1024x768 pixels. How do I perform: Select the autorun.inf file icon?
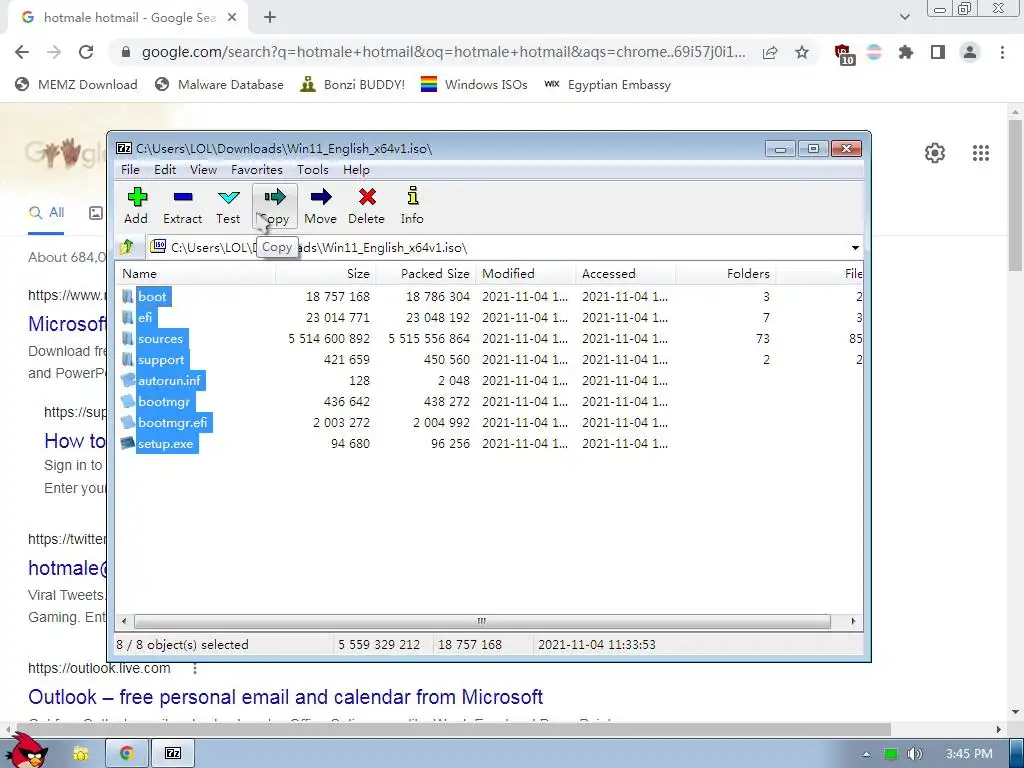(x=128, y=380)
